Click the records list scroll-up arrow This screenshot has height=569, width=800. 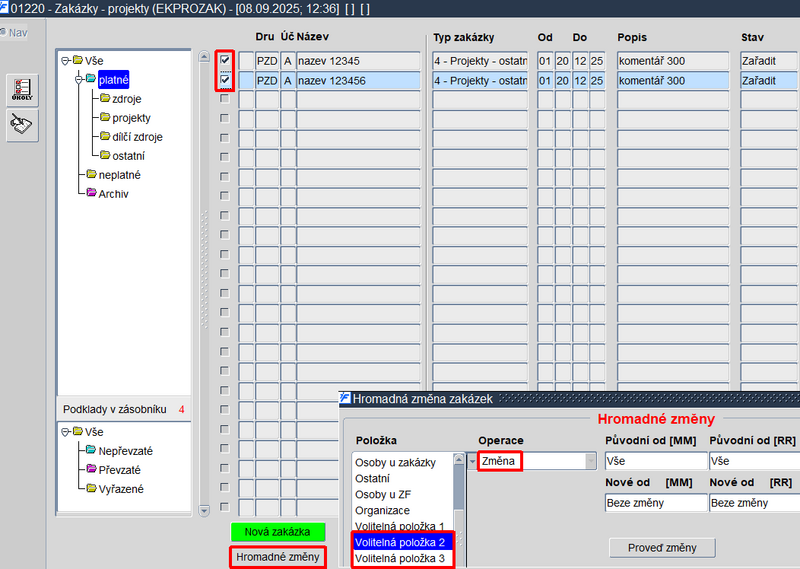point(204,57)
